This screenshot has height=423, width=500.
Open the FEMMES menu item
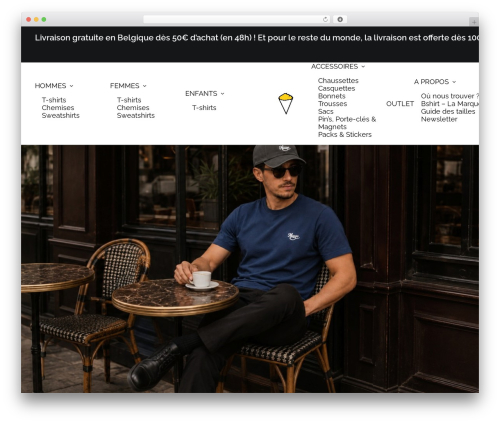coord(125,86)
